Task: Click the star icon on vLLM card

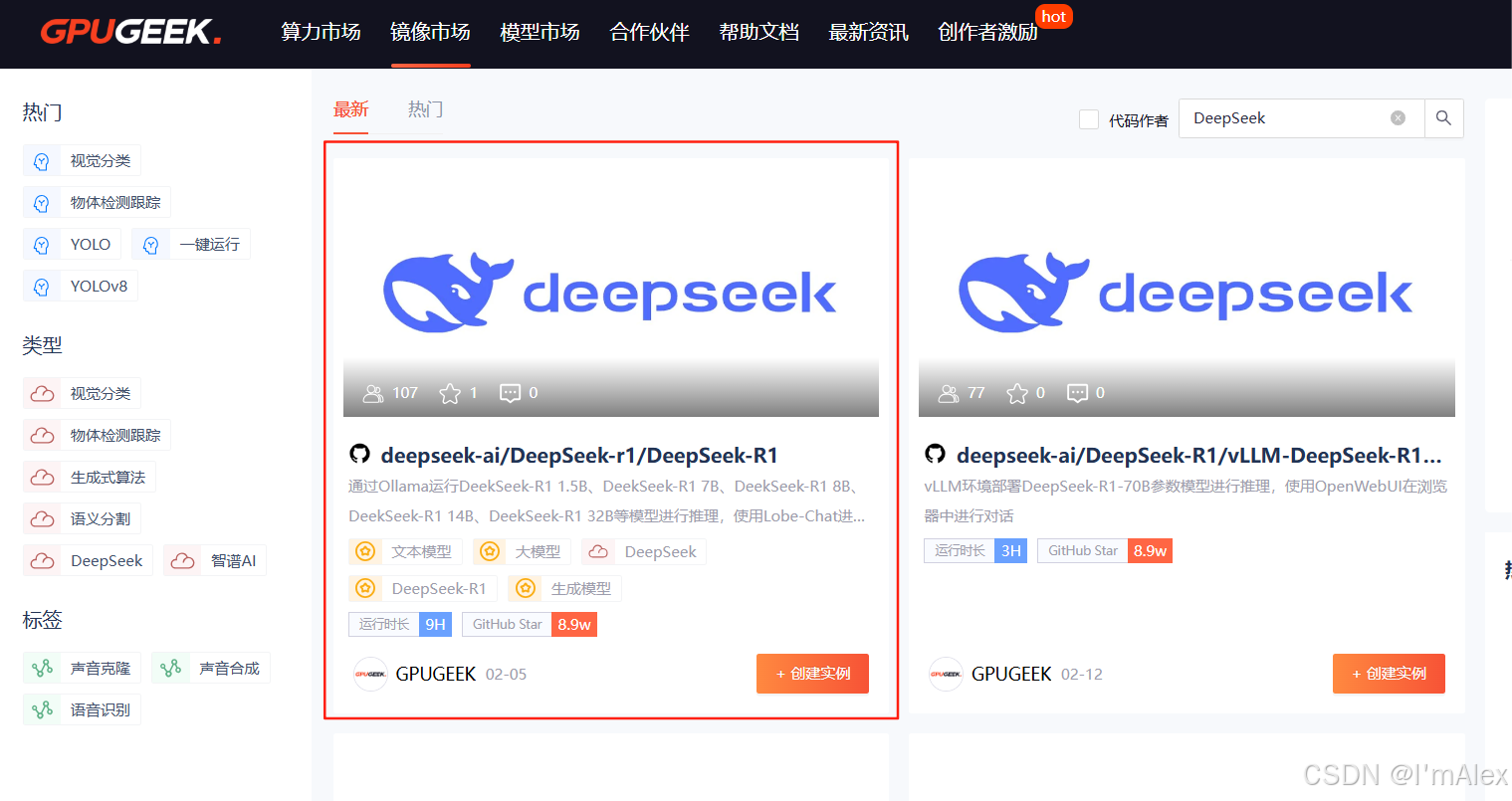Action: (1017, 393)
